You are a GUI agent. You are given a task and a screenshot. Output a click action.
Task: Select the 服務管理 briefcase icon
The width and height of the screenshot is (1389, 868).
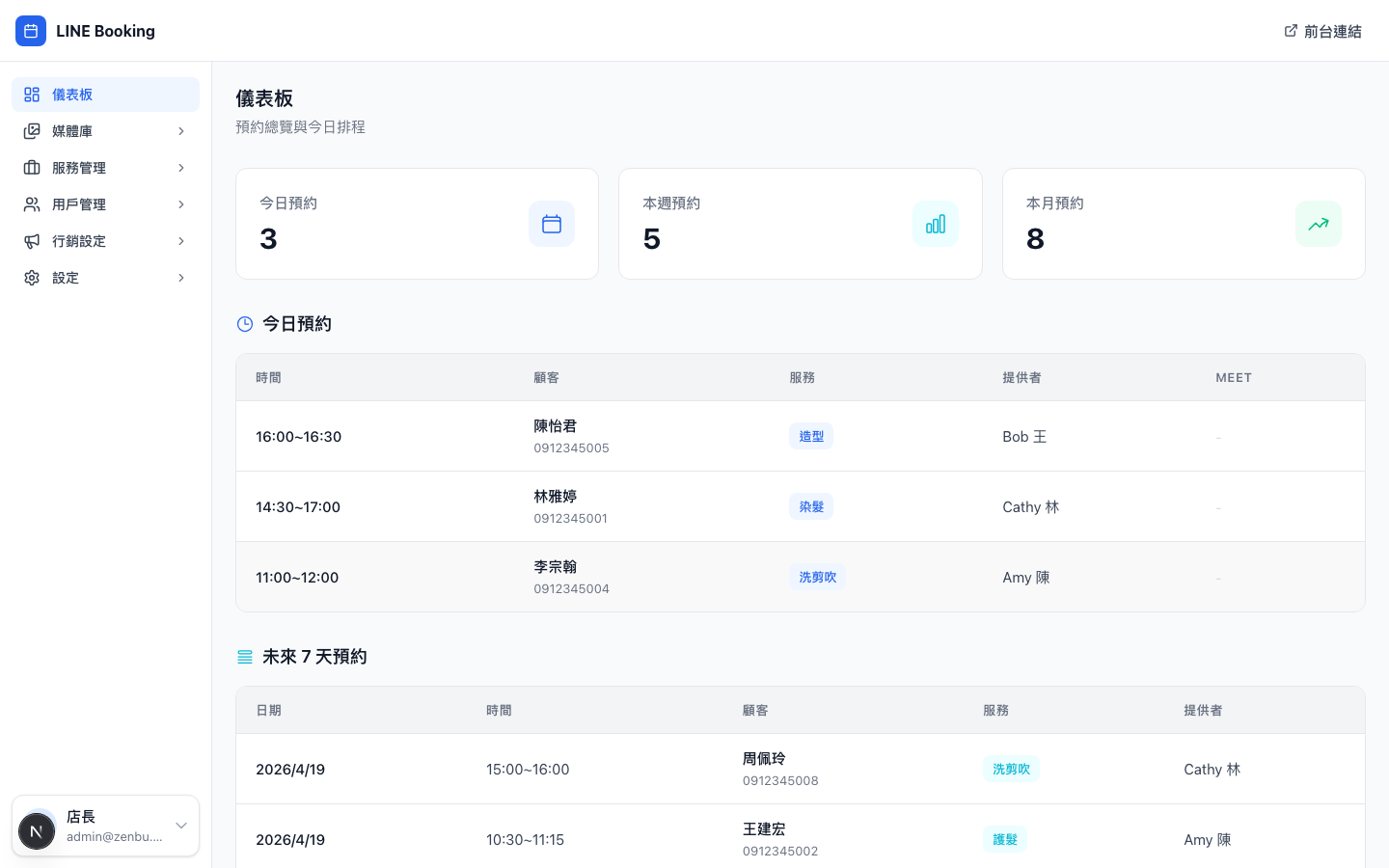32,168
